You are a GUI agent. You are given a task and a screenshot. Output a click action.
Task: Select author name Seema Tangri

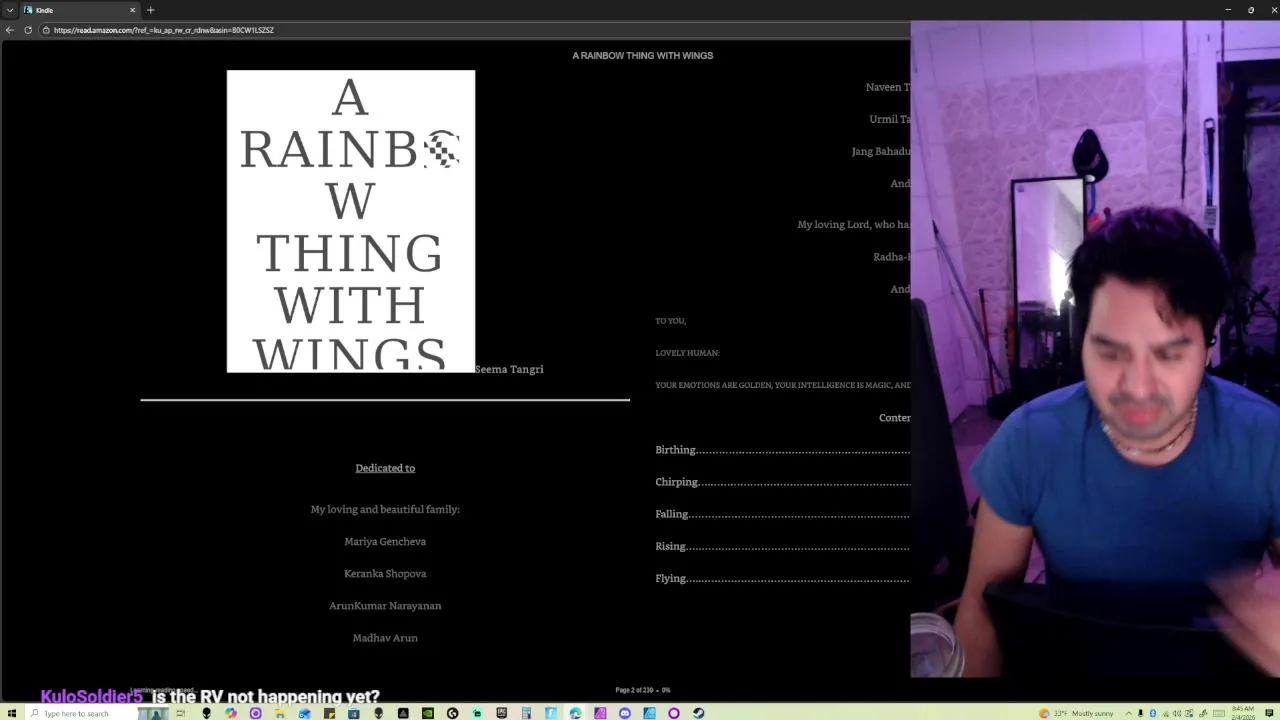pyautogui.click(x=509, y=369)
